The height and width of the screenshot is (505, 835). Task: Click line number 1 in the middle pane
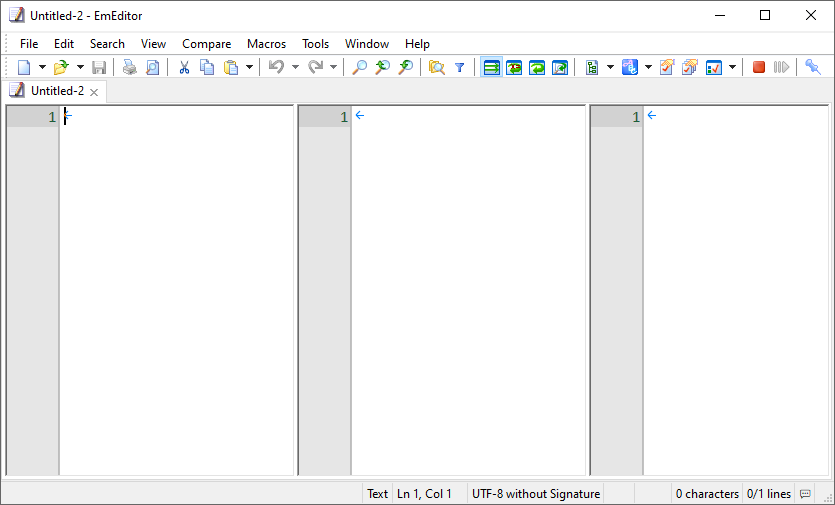click(x=344, y=117)
